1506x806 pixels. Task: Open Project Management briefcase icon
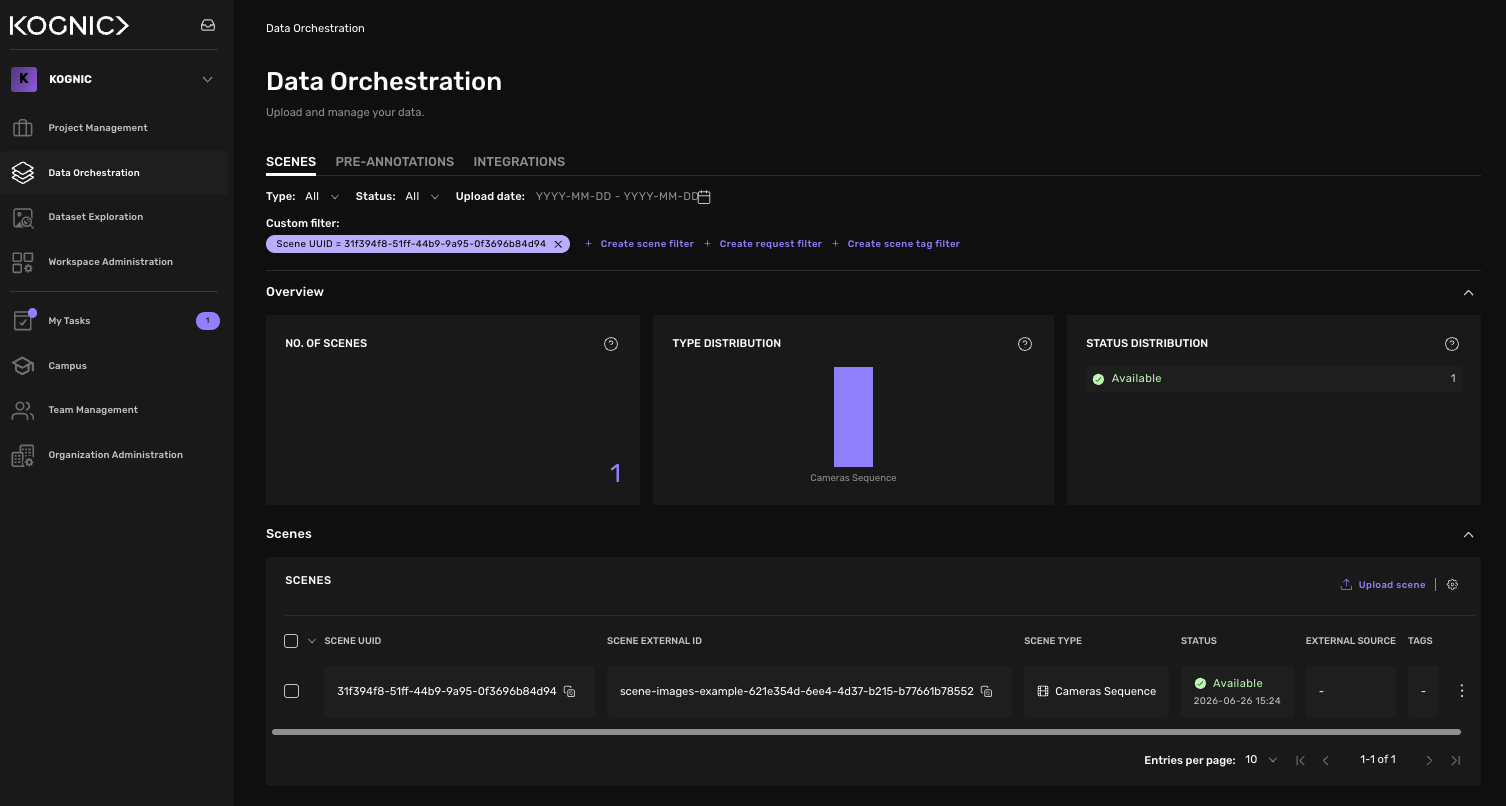tap(22, 128)
